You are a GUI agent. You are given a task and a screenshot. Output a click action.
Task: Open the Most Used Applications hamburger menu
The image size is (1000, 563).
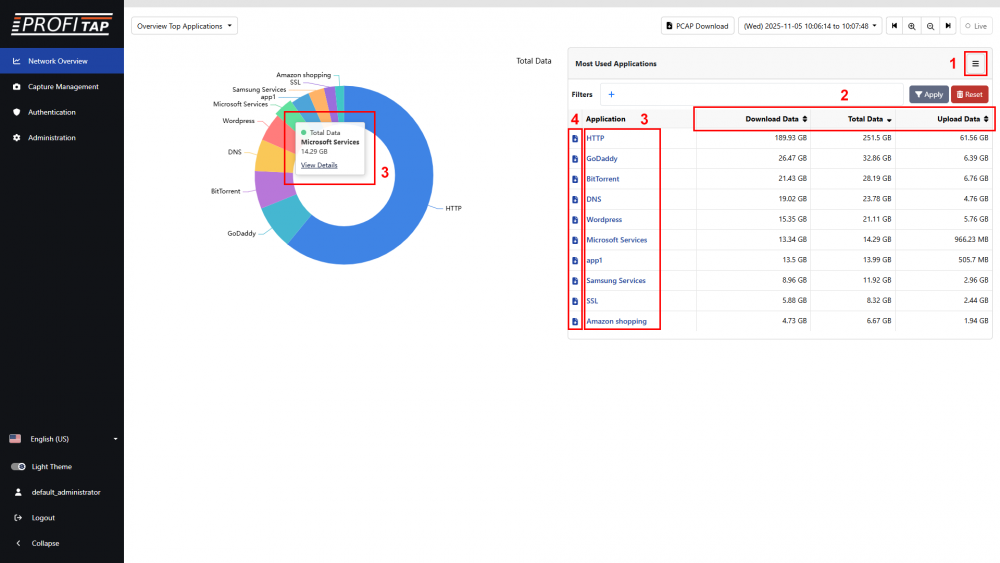[x=975, y=63]
